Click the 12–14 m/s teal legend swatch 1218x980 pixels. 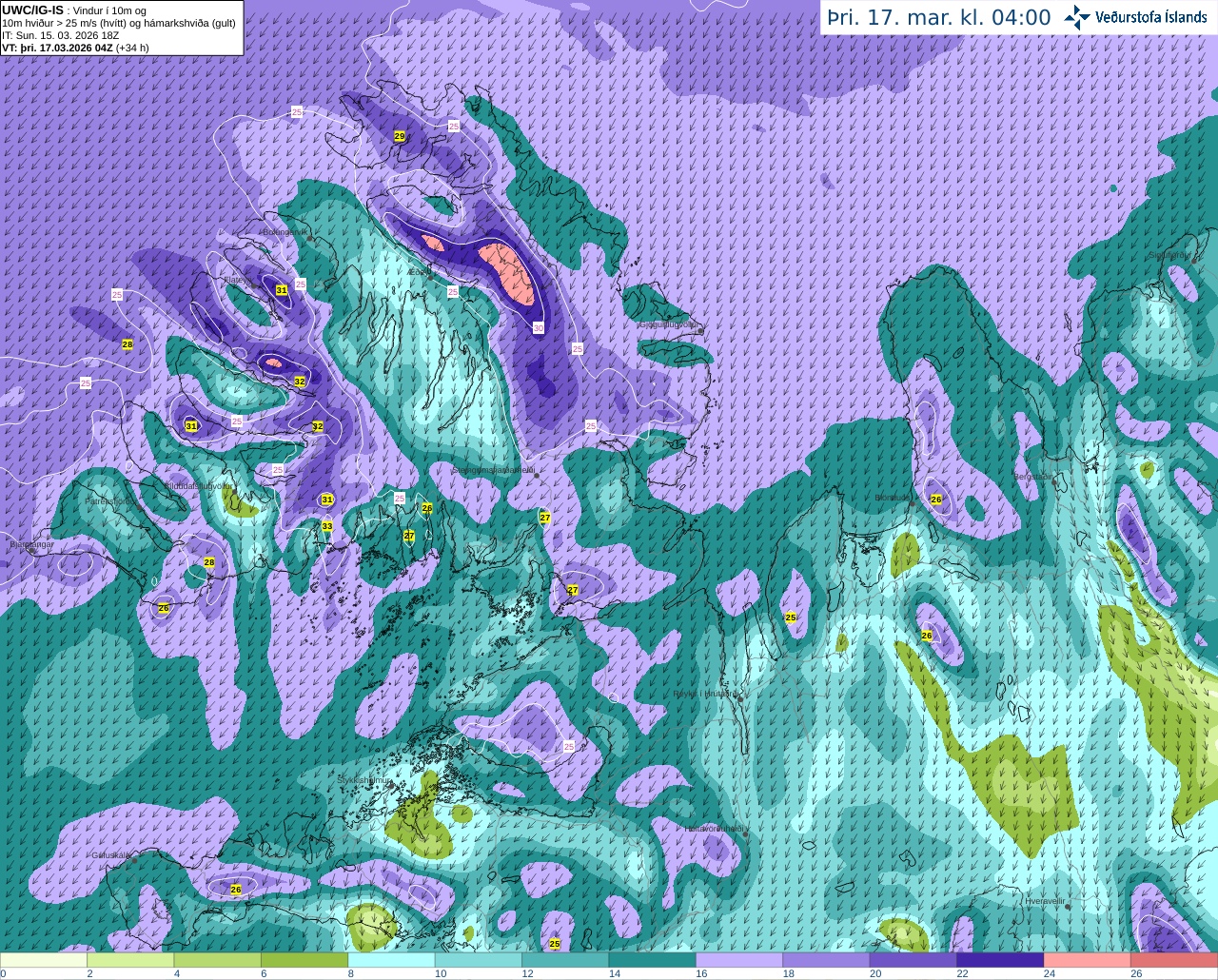point(565,960)
